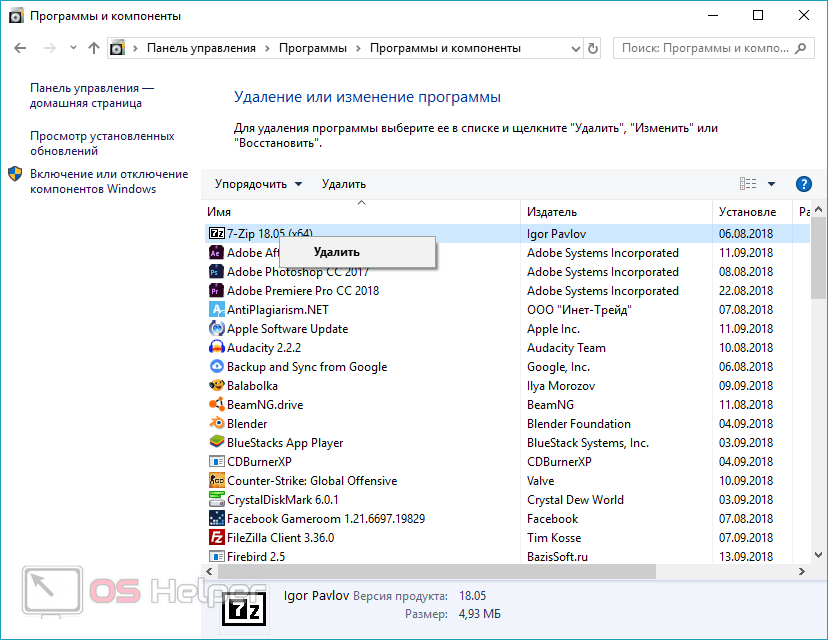Click the scroll down arrow
This screenshot has width=828, height=640.
(x=818, y=555)
